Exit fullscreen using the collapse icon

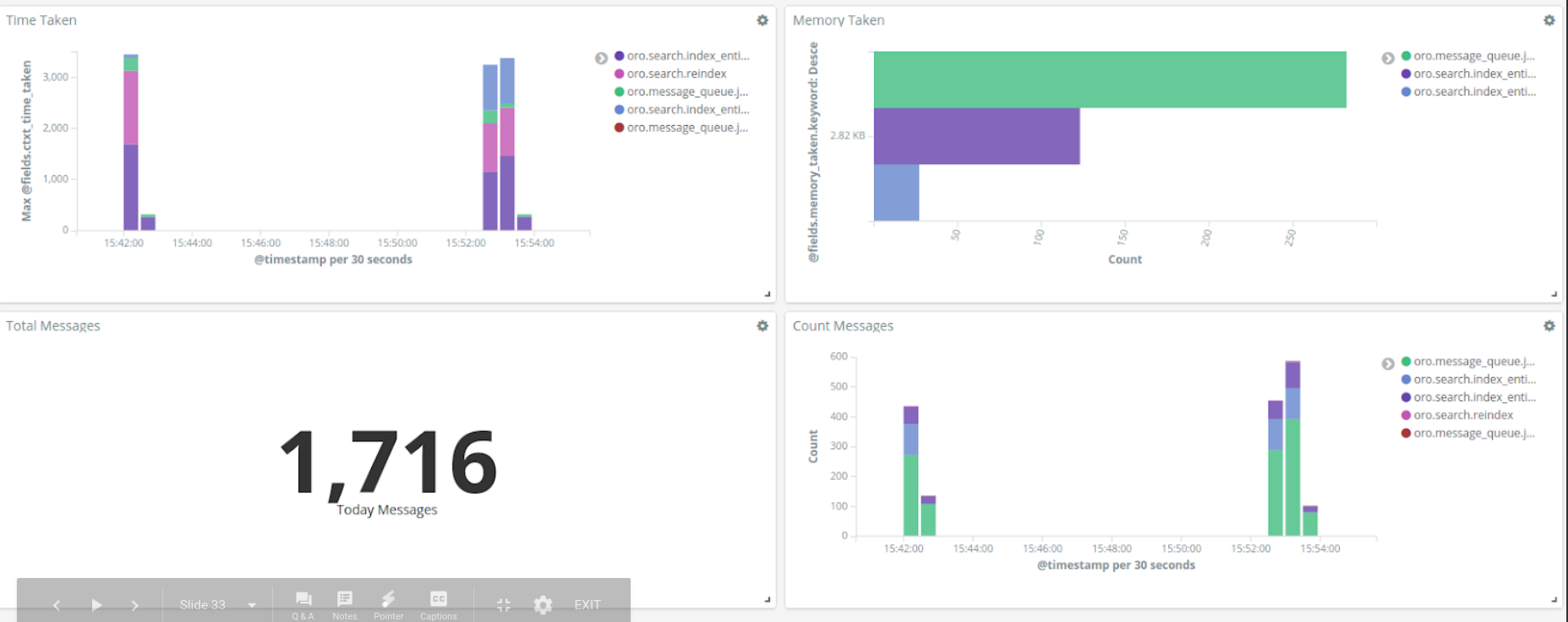point(504,605)
